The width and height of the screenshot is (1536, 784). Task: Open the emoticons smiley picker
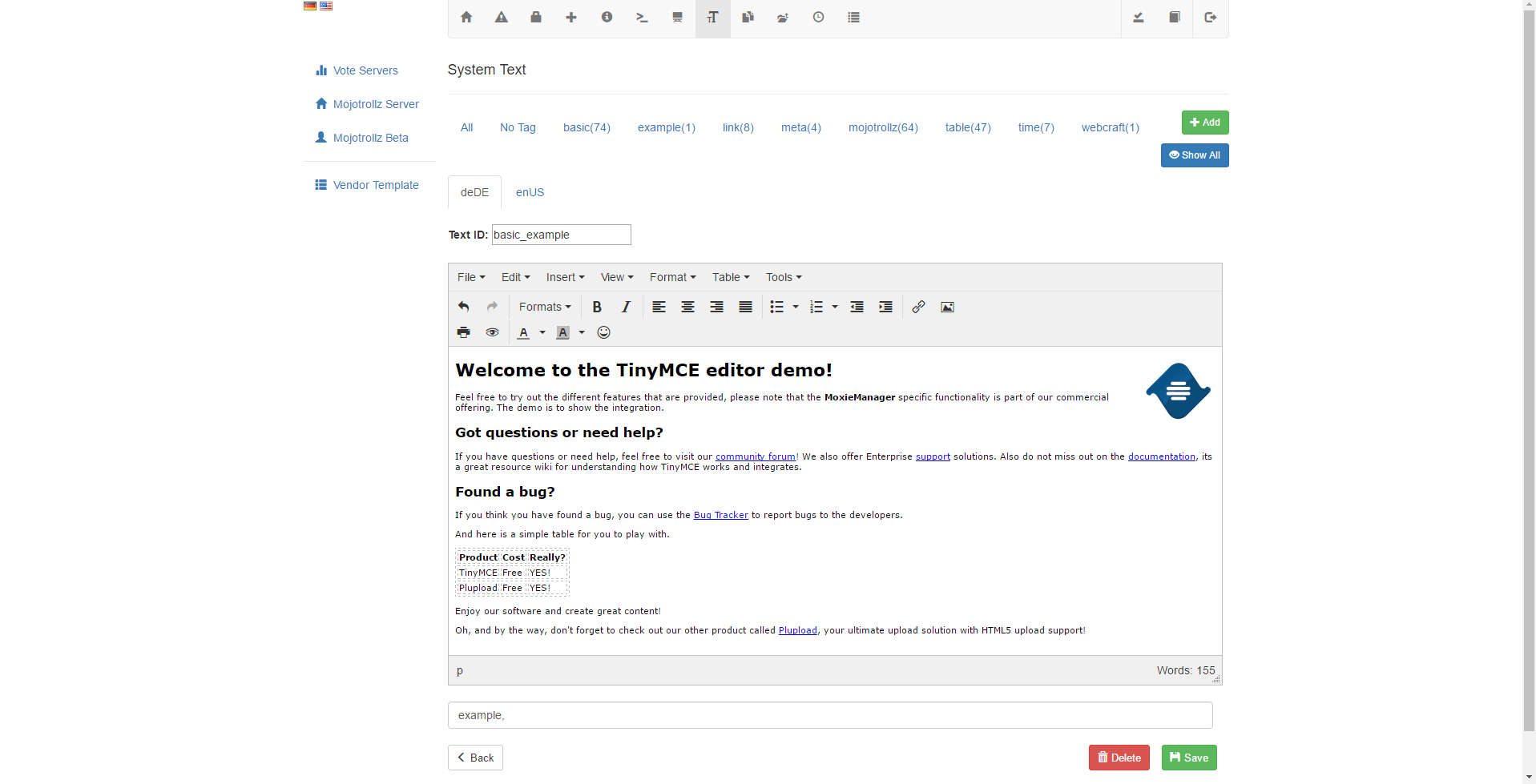pos(604,332)
